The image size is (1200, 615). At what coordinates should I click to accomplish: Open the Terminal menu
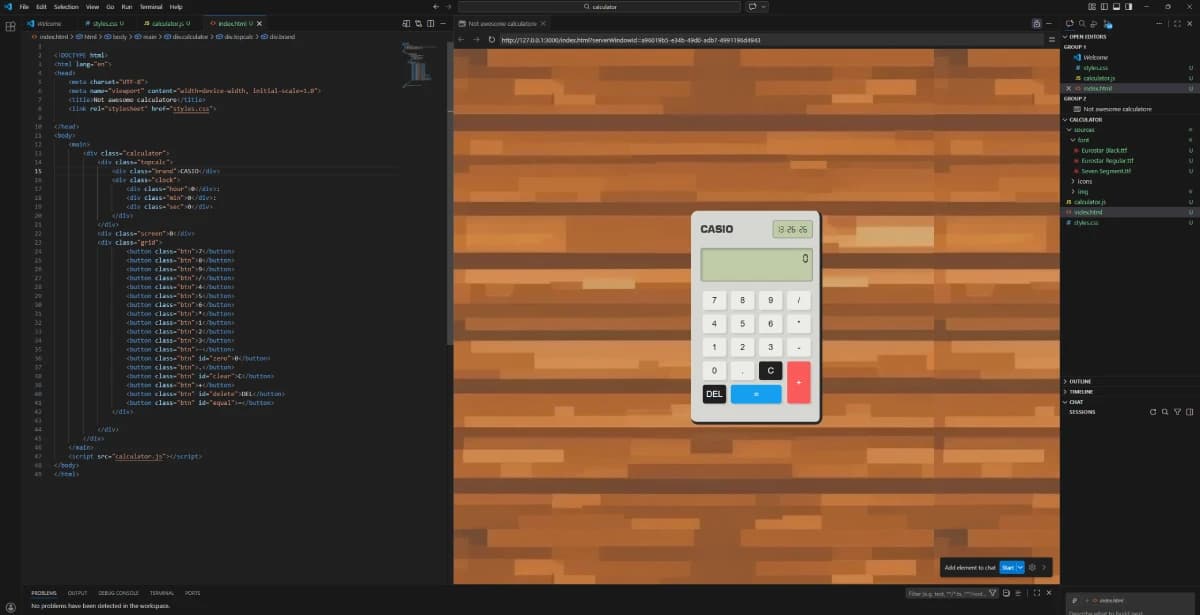151,6
